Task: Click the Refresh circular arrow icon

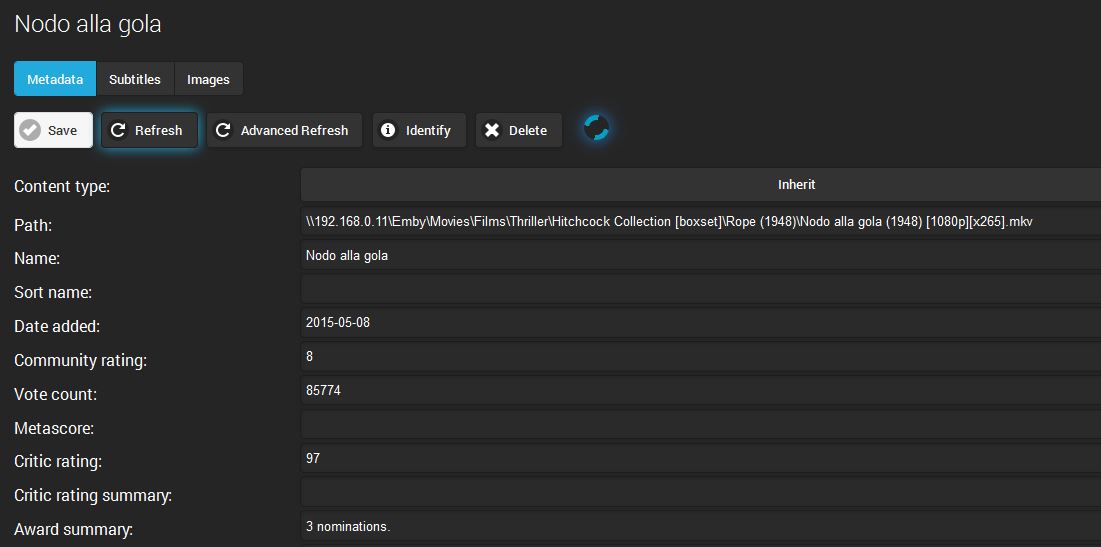Action: click(x=119, y=130)
